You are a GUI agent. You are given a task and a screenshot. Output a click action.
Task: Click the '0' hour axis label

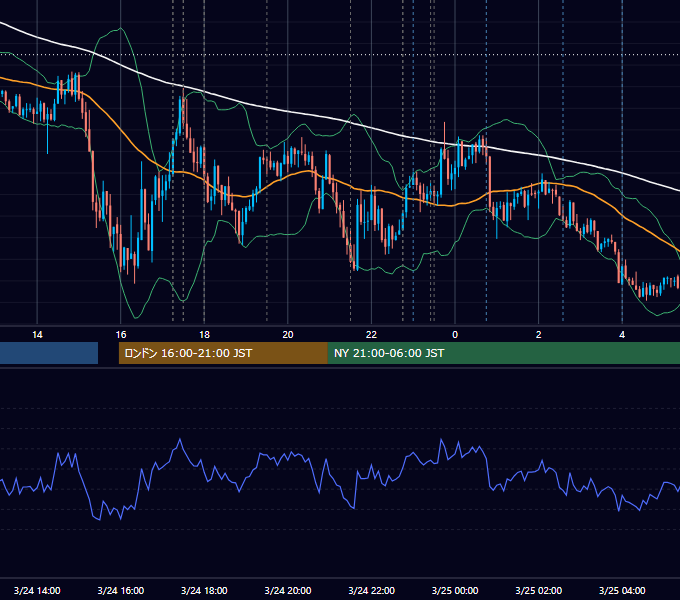pyautogui.click(x=455, y=335)
